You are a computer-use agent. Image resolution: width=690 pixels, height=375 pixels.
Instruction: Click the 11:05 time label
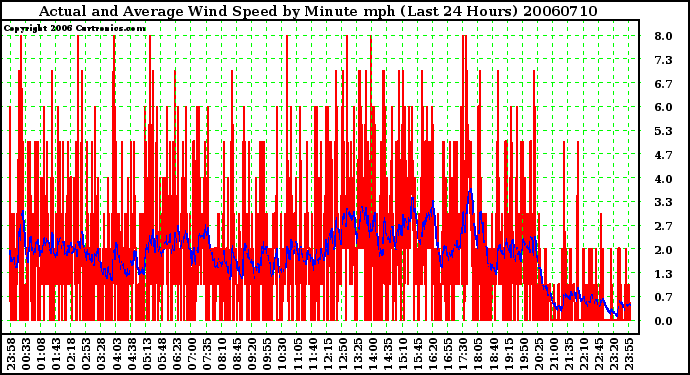coord(297,354)
